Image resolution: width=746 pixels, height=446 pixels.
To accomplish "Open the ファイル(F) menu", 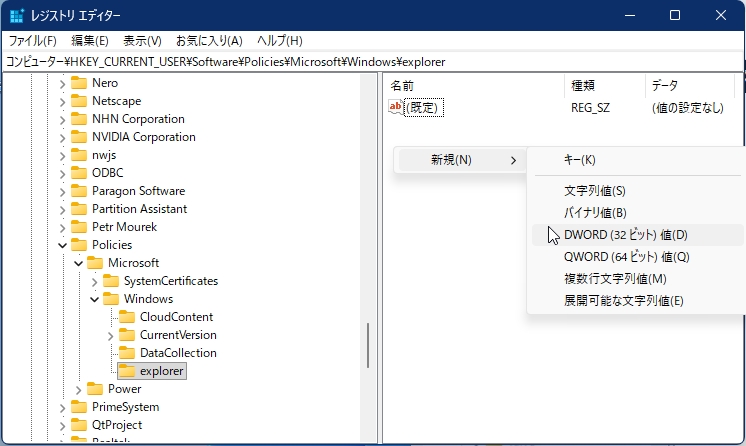I will click(x=33, y=41).
